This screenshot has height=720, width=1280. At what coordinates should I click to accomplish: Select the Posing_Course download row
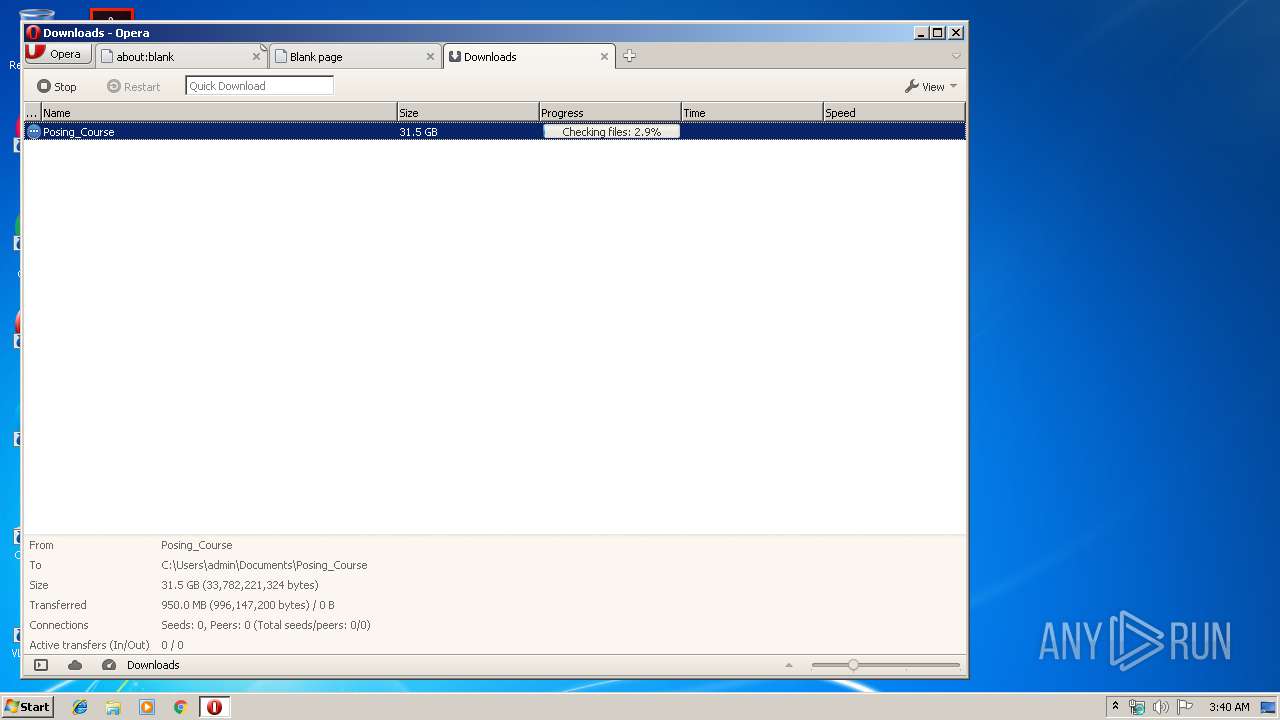[495, 131]
